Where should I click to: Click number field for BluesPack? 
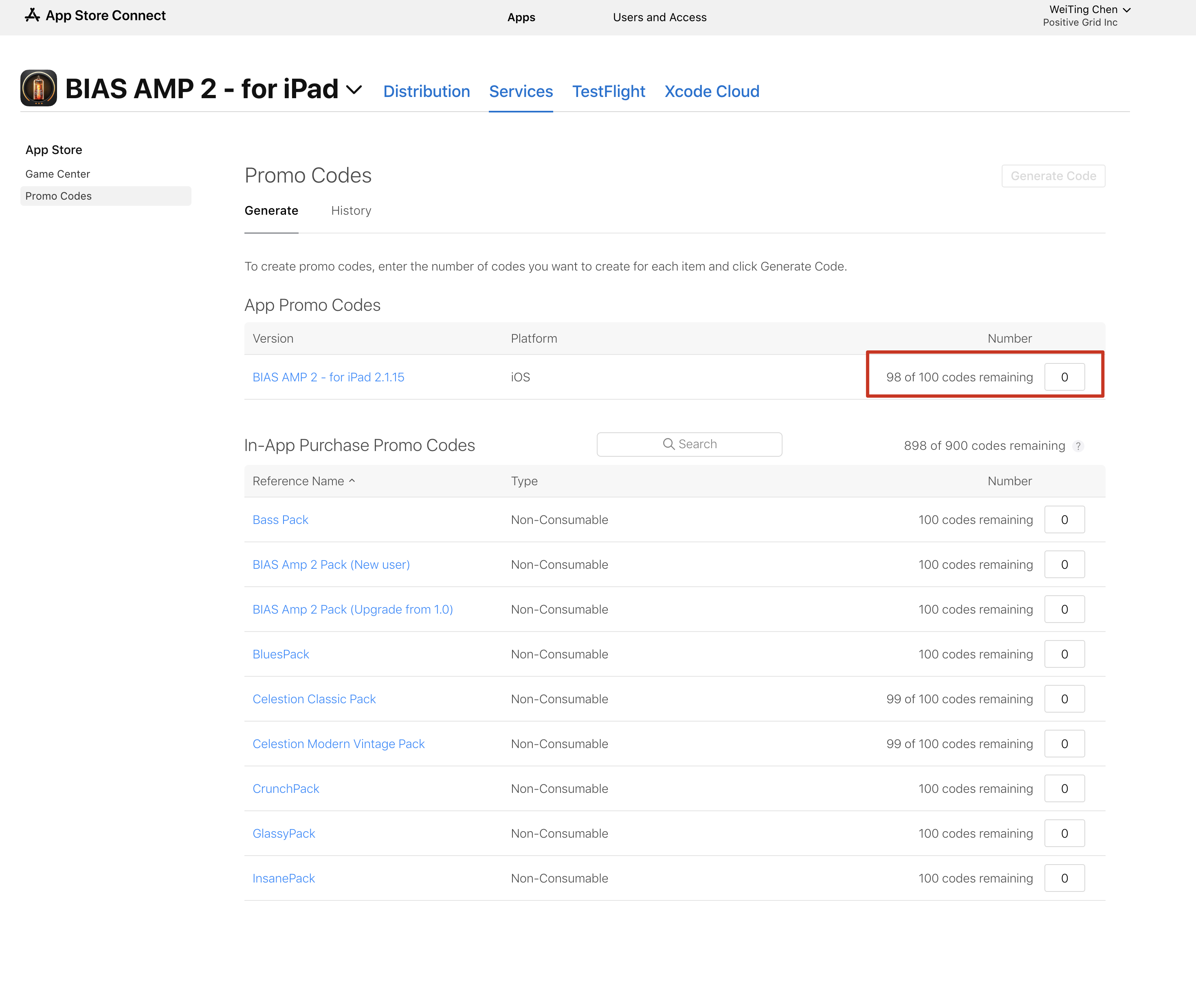[1065, 654]
